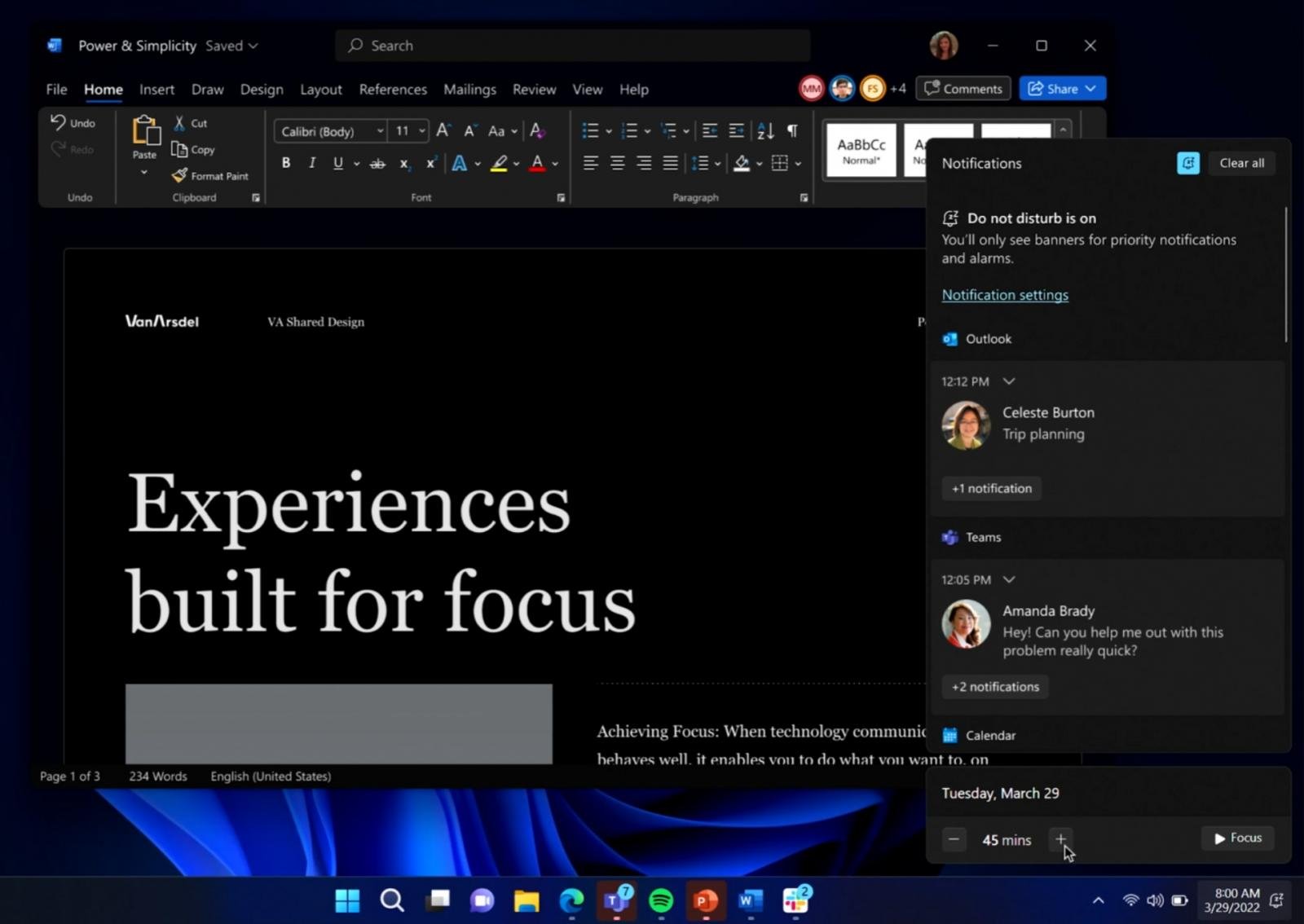Open the font size dropdown
Viewport: 1304px width, 924px height.
point(421,131)
